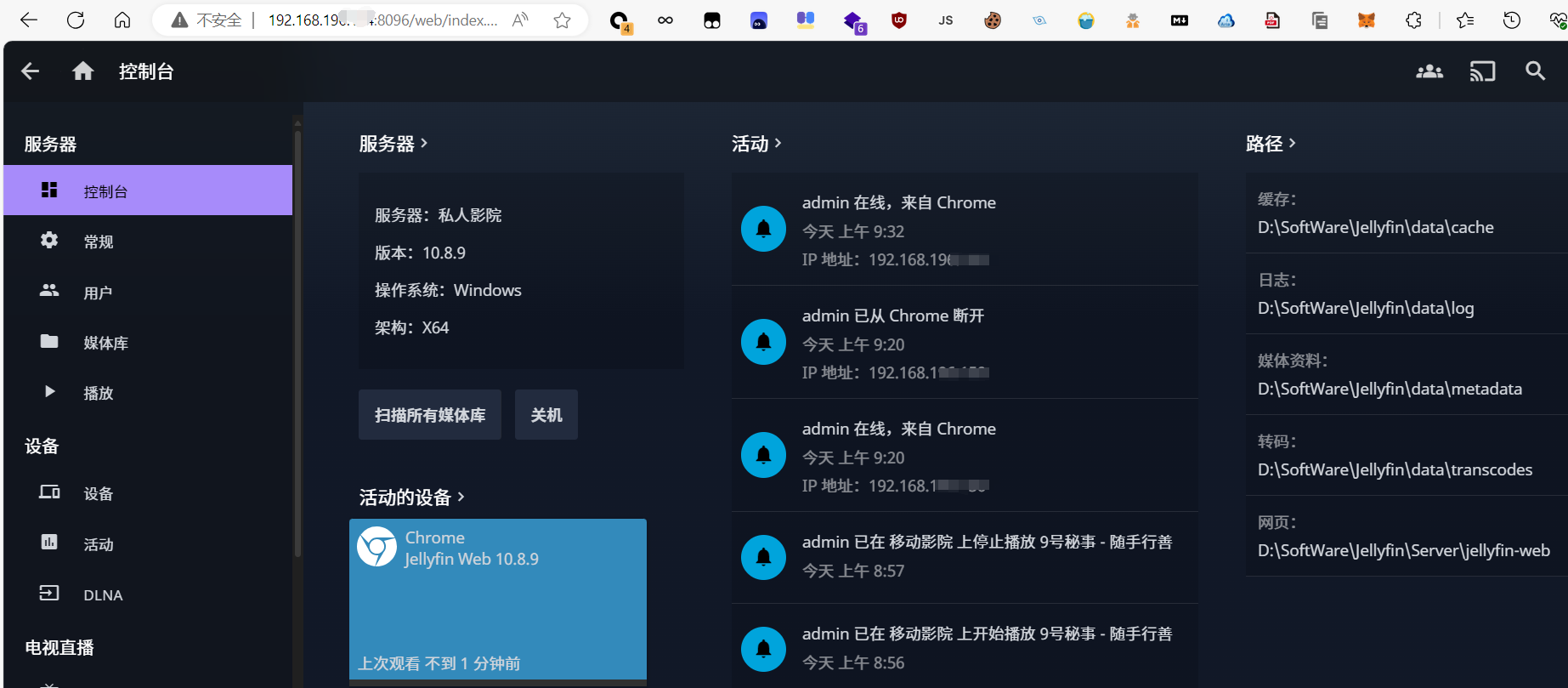Click the gear icon beside 常规

pyautogui.click(x=49, y=240)
